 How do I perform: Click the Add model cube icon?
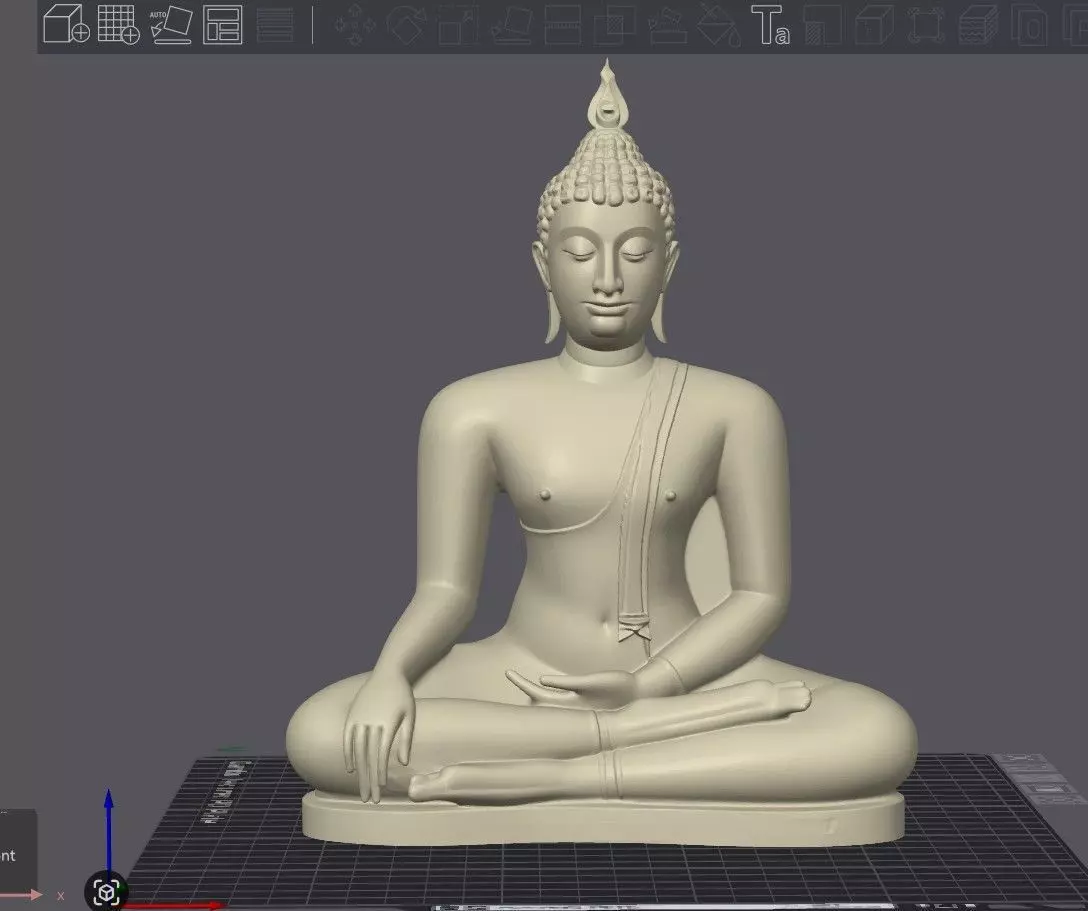pos(66,24)
